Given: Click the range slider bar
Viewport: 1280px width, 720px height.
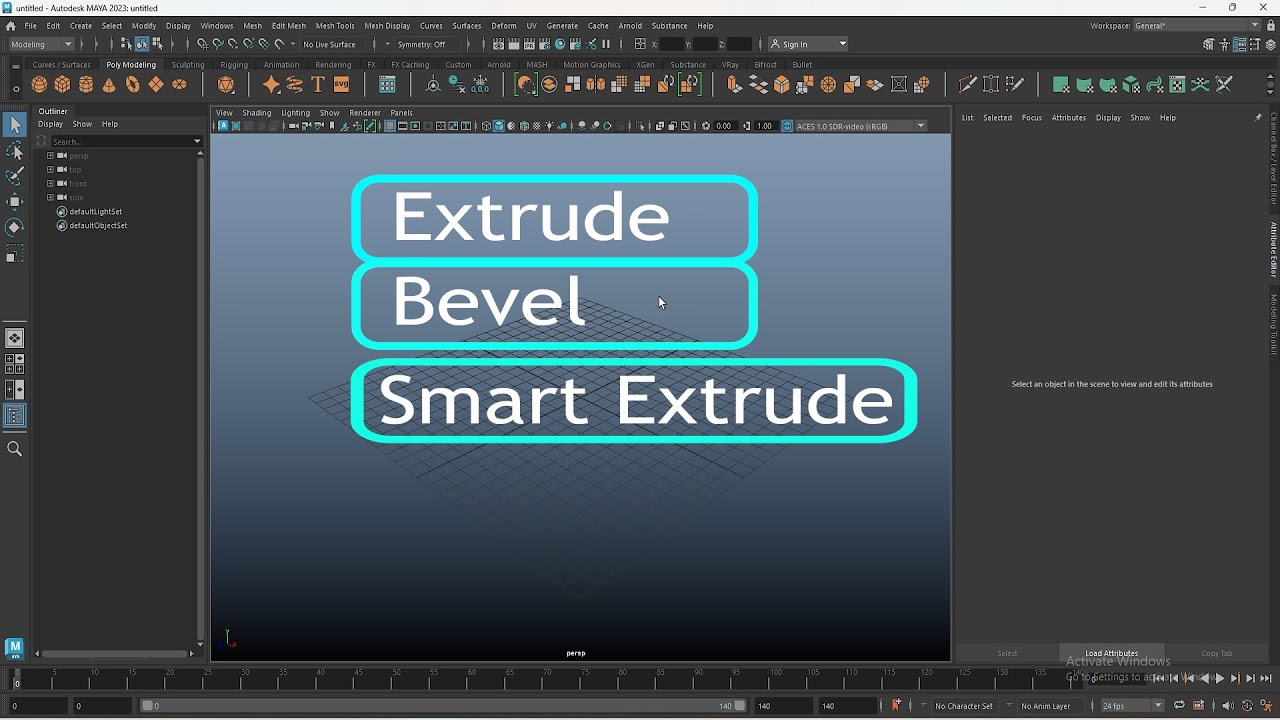Looking at the screenshot, I should [443, 706].
